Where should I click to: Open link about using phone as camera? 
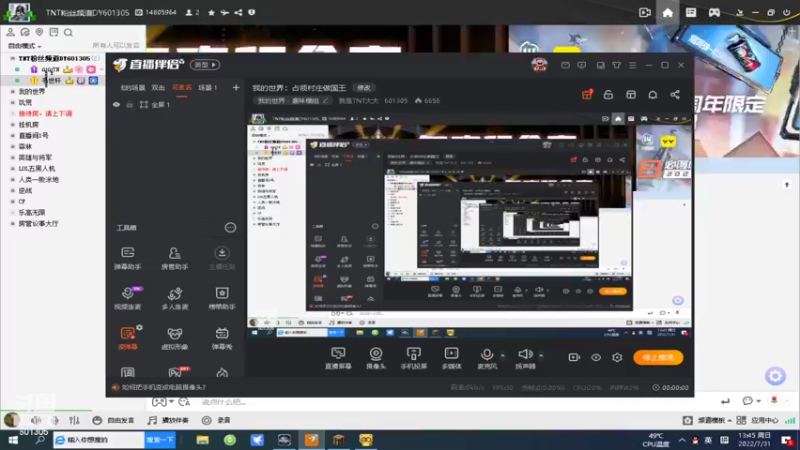click(x=163, y=387)
